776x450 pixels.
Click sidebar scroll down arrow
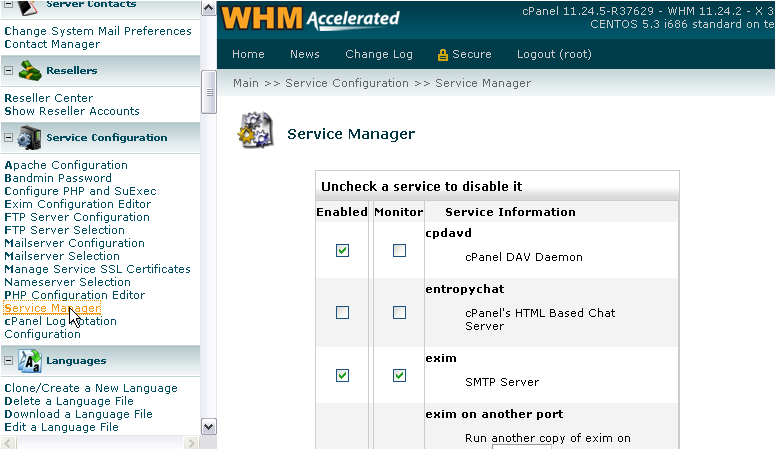coord(209,427)
